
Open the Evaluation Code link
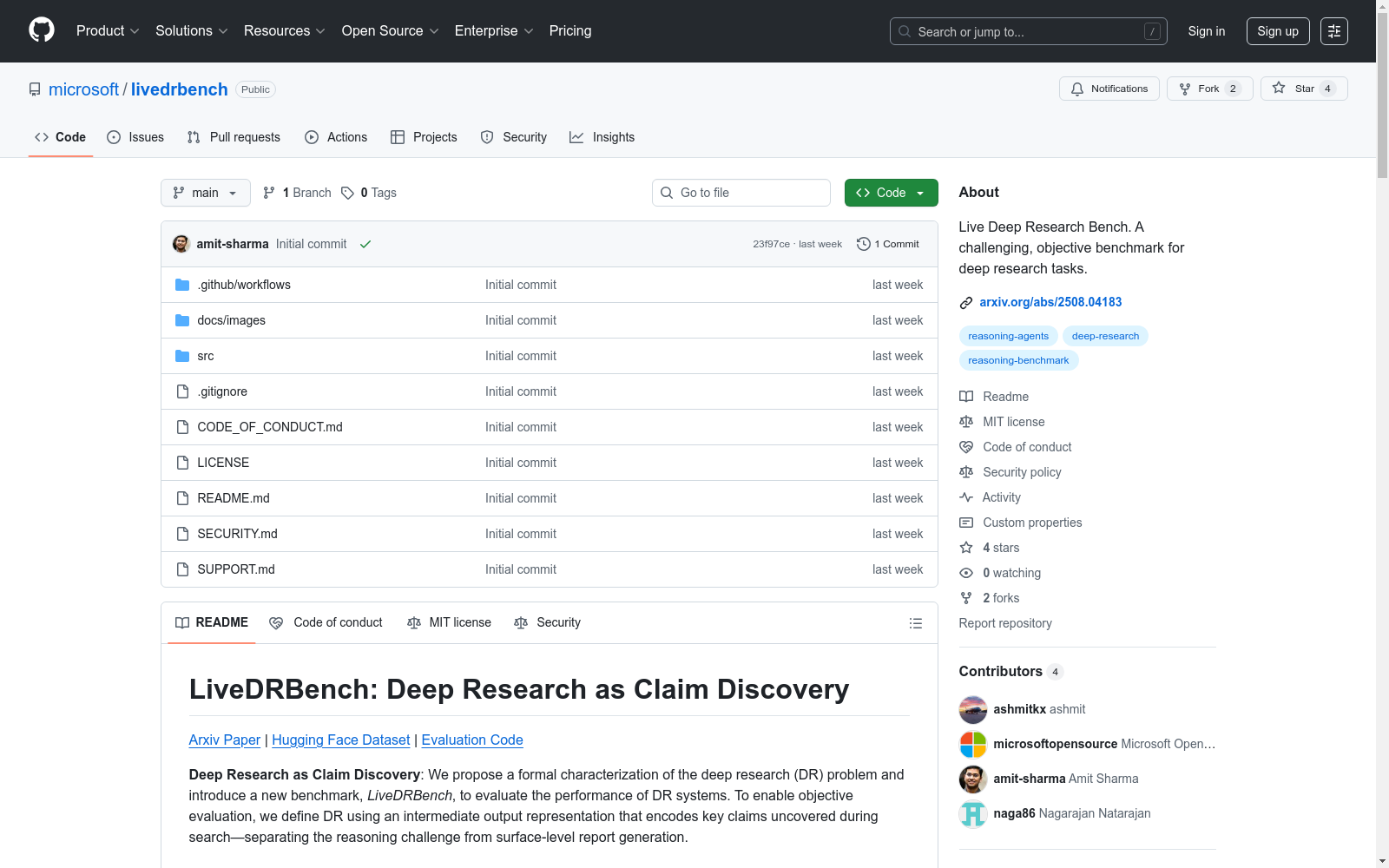click(472, 740)
